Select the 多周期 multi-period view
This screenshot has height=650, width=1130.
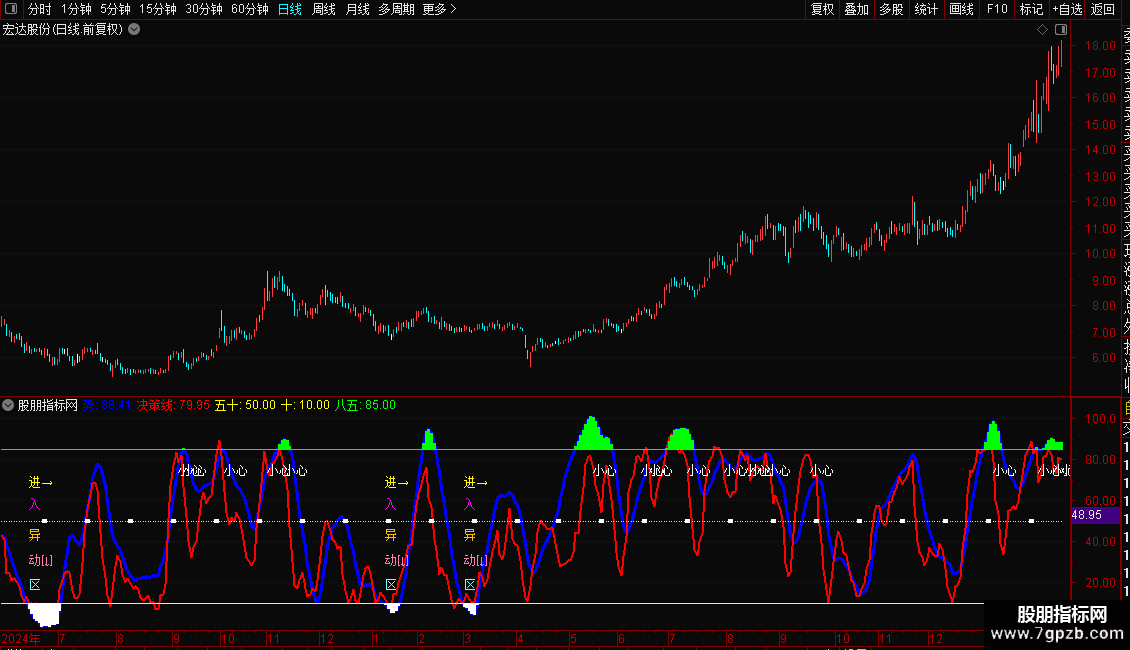[x=396, y=9]
